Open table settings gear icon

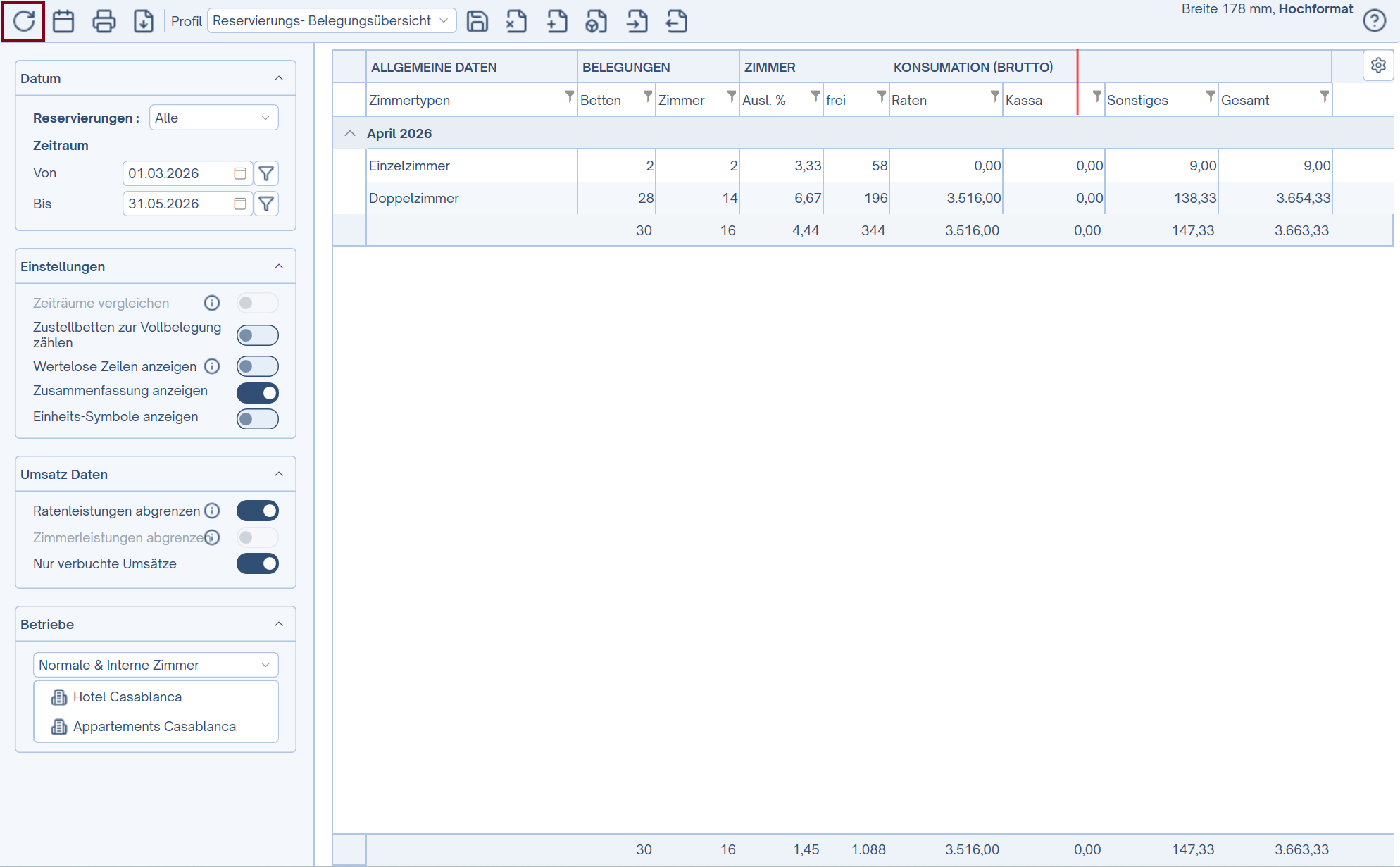(x=1378, y=66)
